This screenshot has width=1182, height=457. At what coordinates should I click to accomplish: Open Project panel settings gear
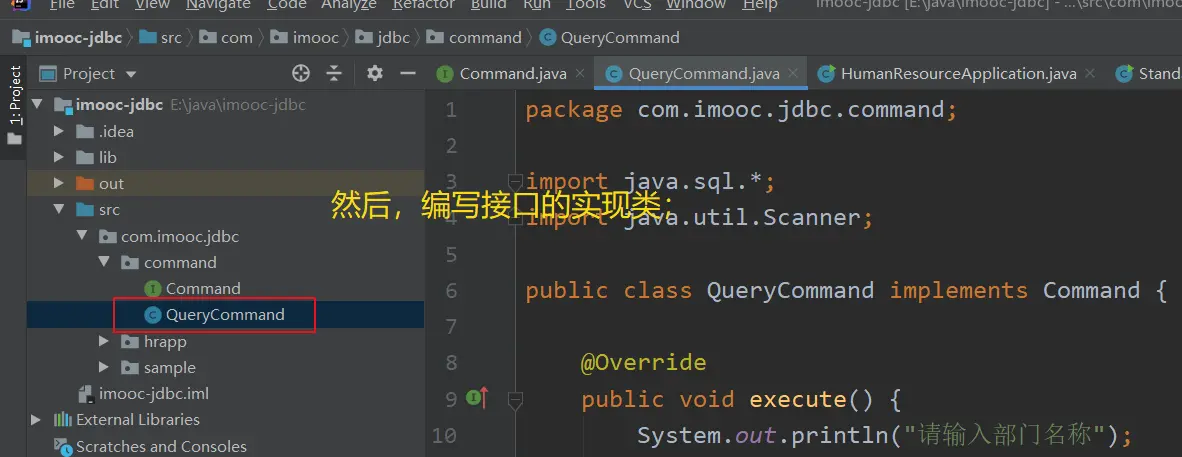click(x=375, y=73)
